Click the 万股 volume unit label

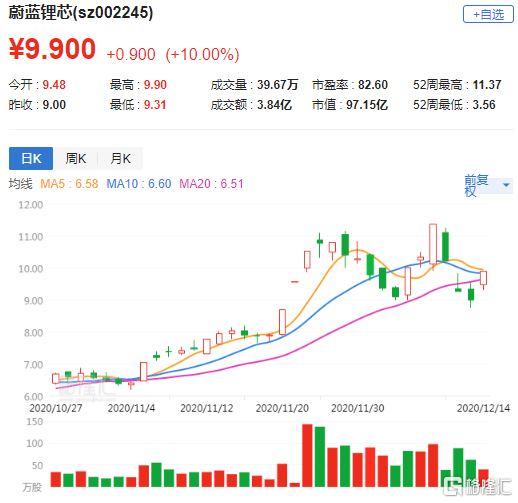32,487
